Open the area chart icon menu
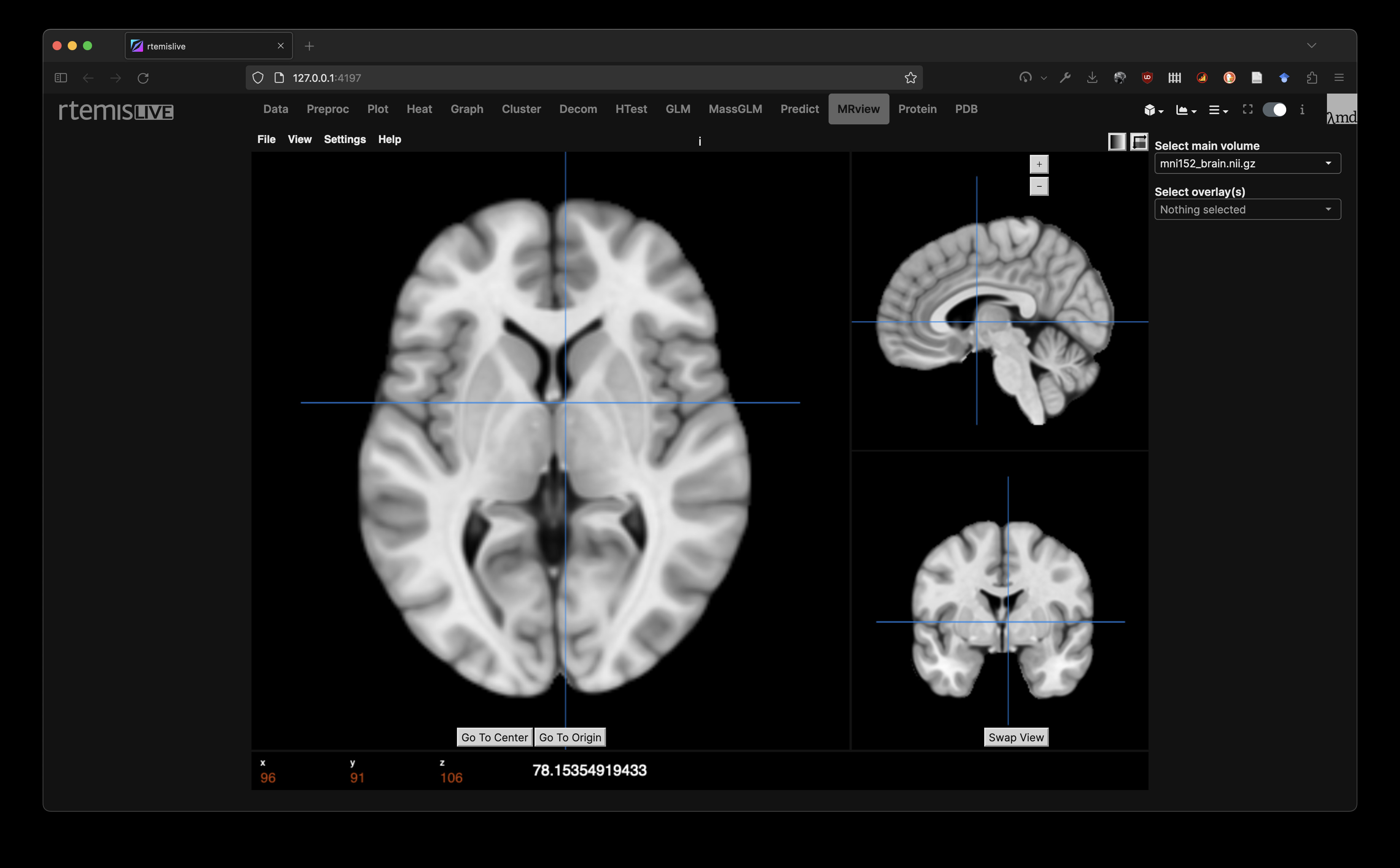 [1185, 110]
